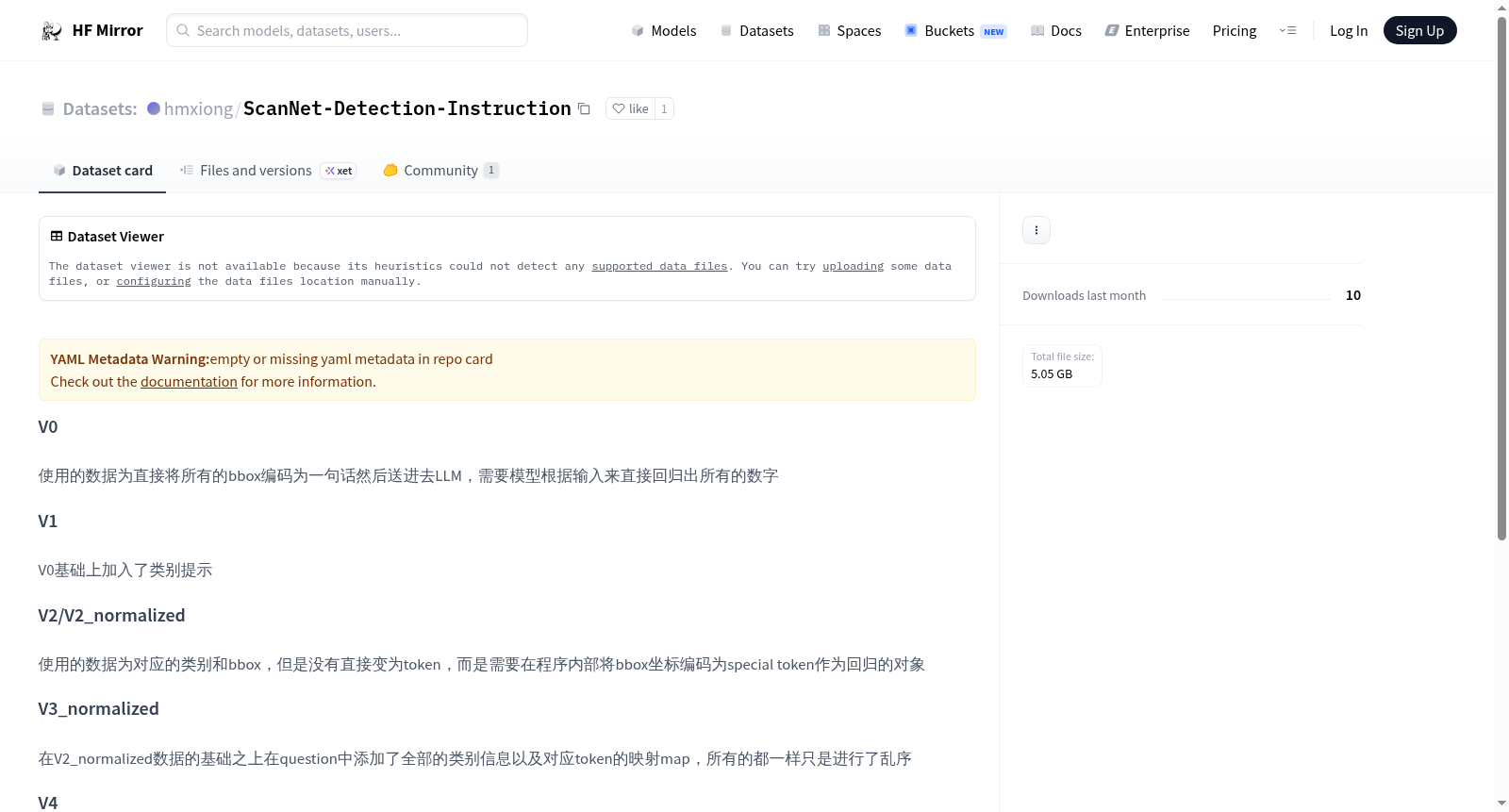Open the hmxiong profile link
1509x812 pixels.
(198, 108)
